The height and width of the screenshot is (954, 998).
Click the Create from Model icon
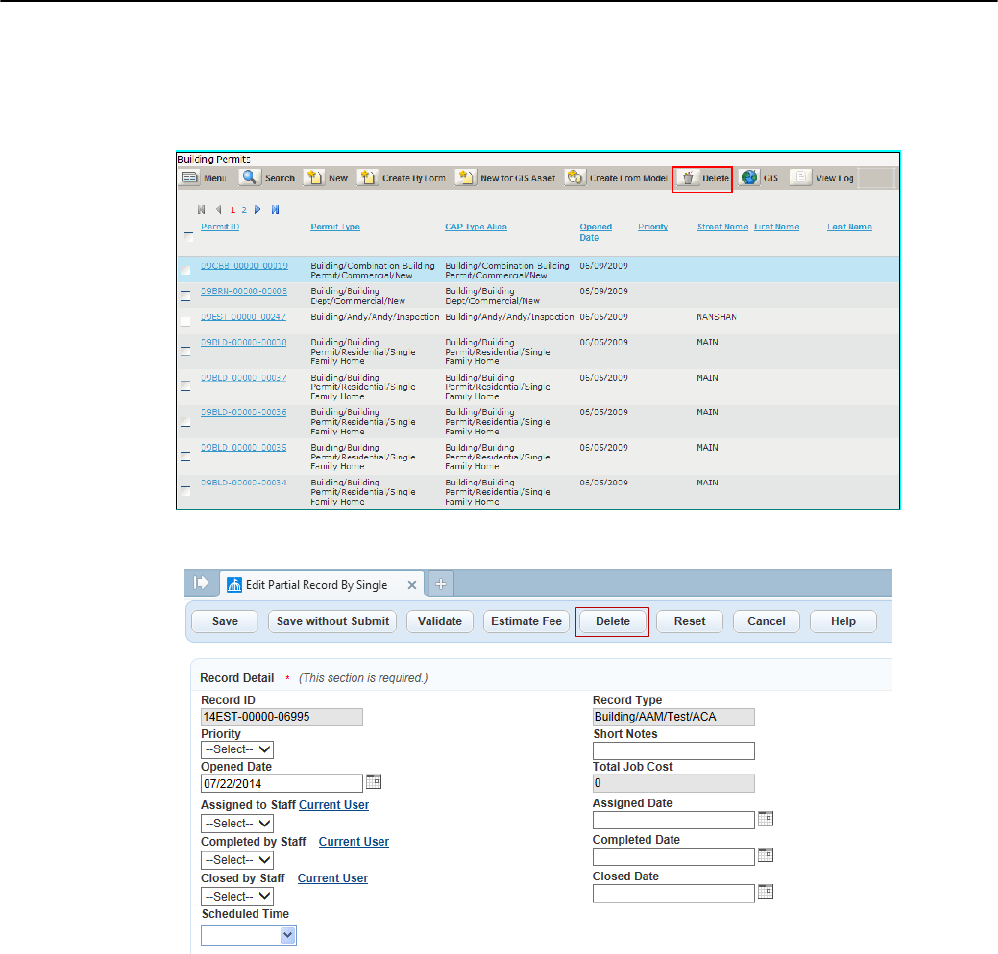pos(575,177)
